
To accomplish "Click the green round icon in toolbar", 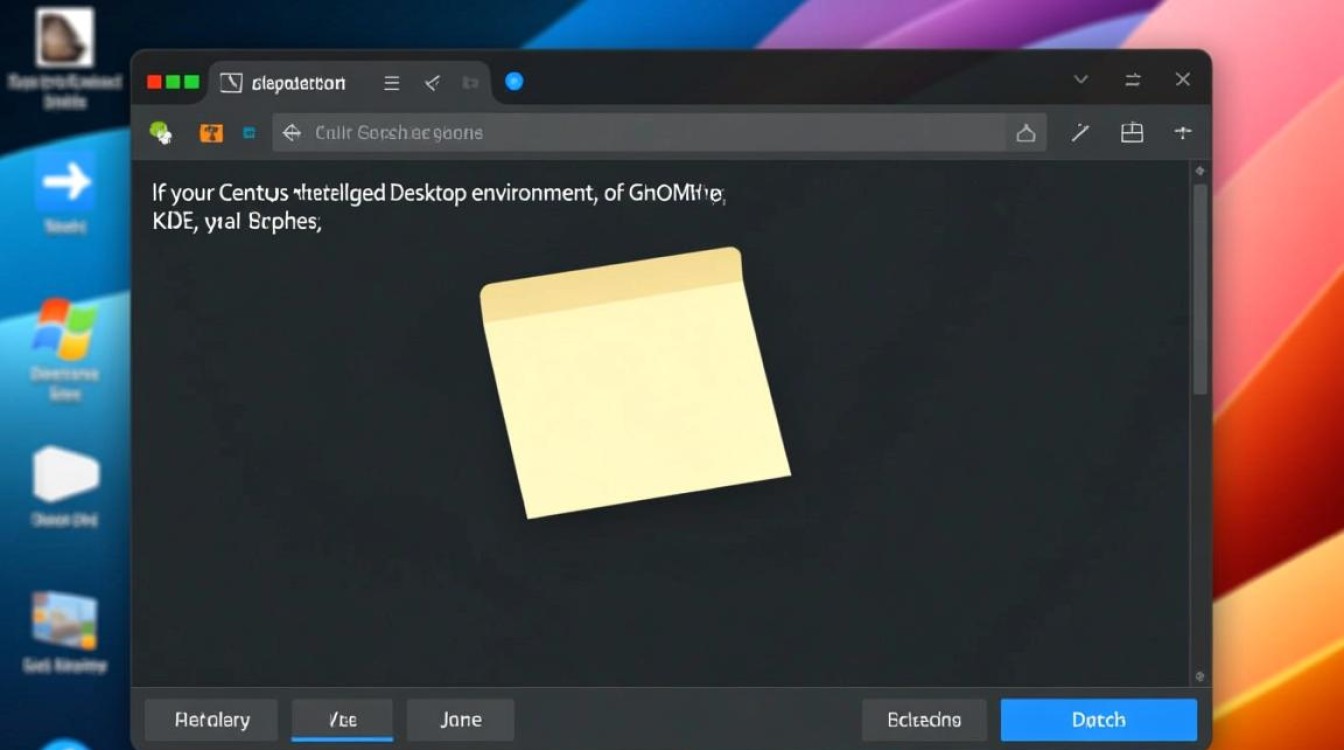I will pyautogui.click(x=160, y=132).
